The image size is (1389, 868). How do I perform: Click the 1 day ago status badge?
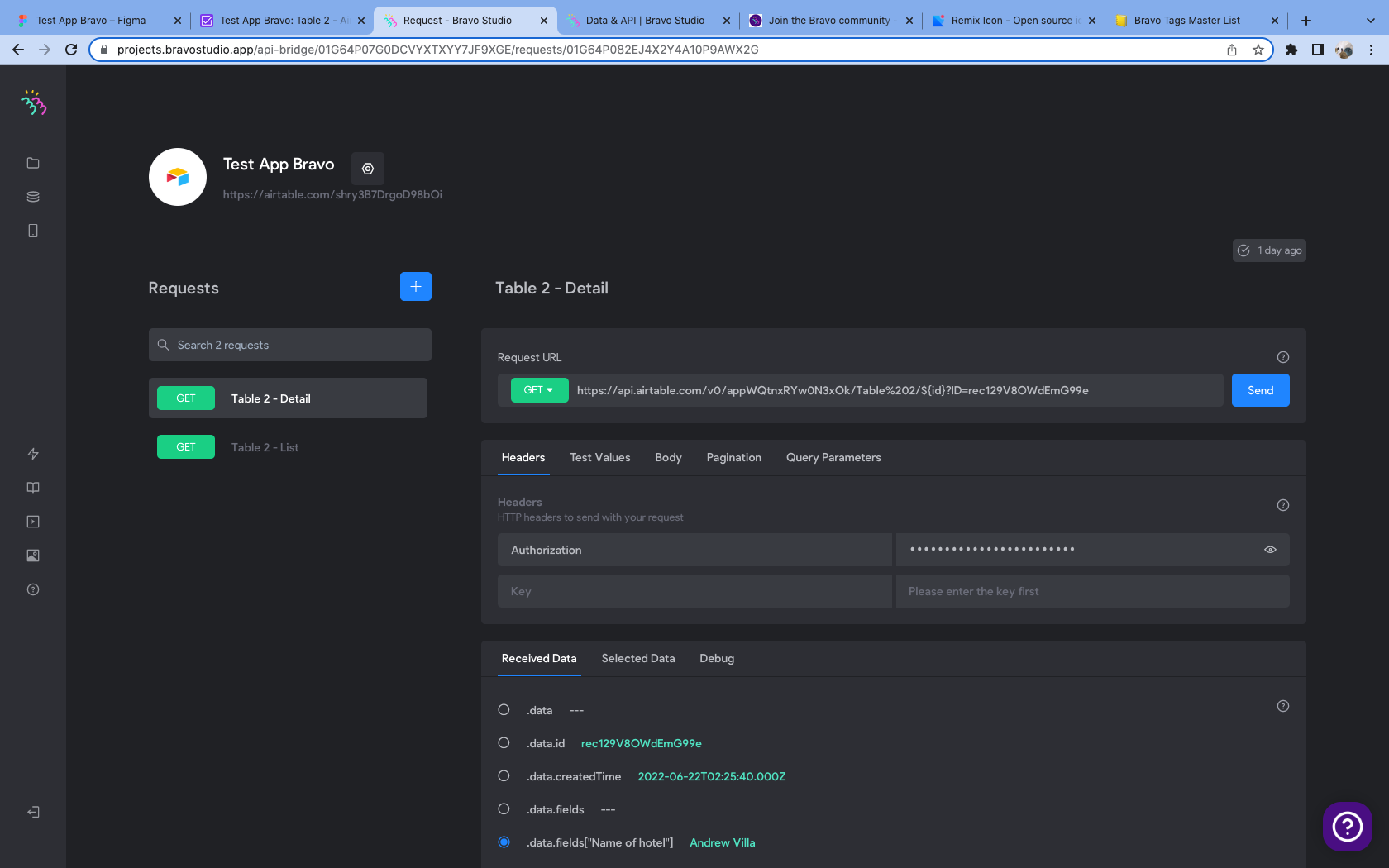click(x=1269, y=250)
